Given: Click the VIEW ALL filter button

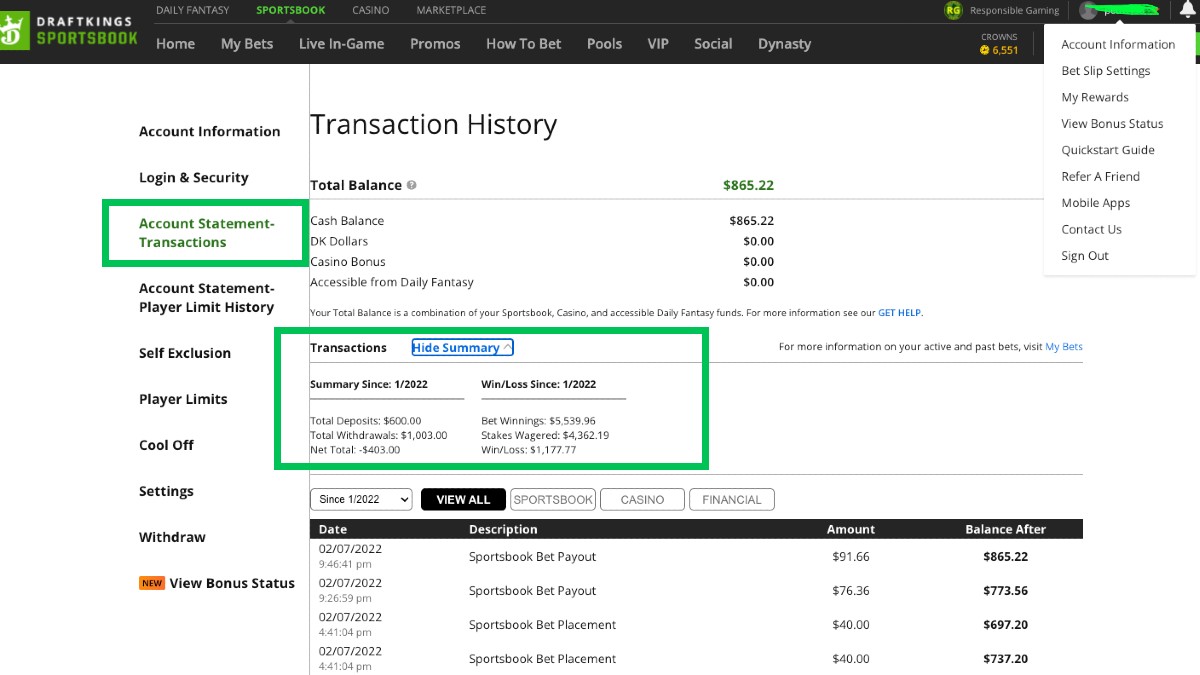Looking at the screenshot, I should [463, 499].
